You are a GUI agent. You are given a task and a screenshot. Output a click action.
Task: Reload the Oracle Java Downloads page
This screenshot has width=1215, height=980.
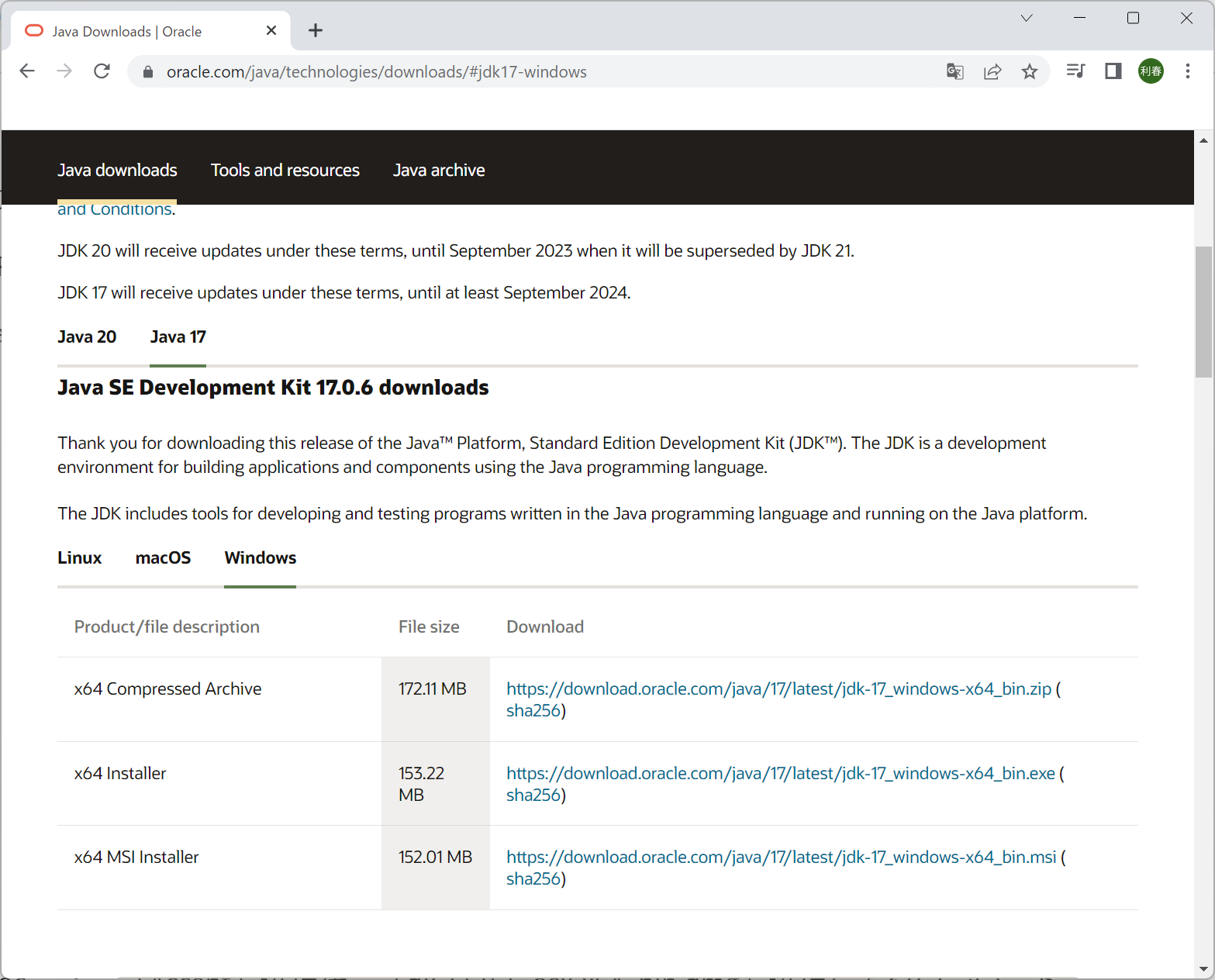point(102,71)
